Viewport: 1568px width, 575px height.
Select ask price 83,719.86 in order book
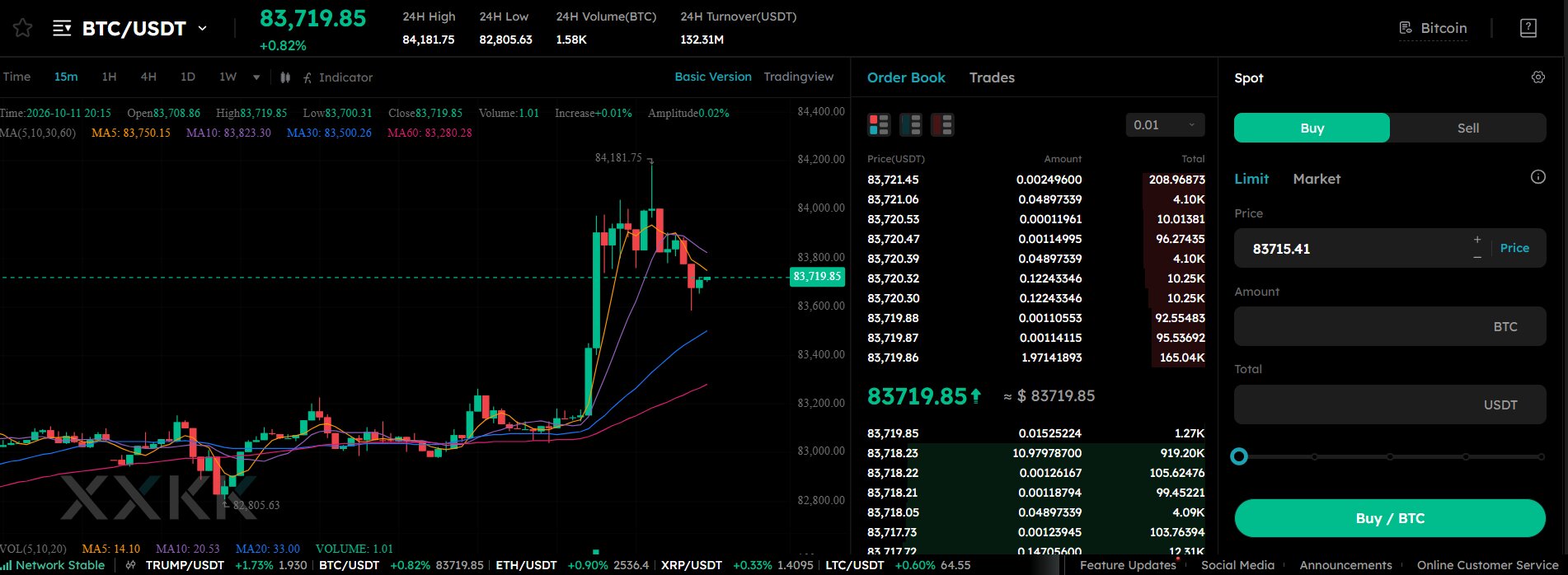pyautogui.click(x=893, y=358)
